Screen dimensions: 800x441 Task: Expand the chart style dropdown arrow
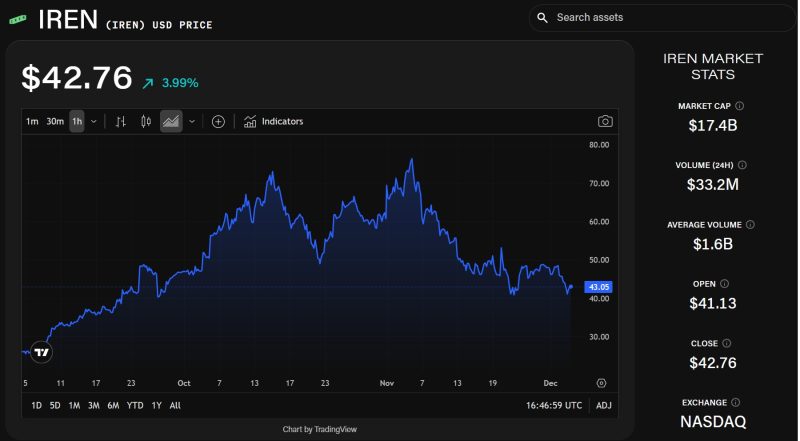(191, 121)
